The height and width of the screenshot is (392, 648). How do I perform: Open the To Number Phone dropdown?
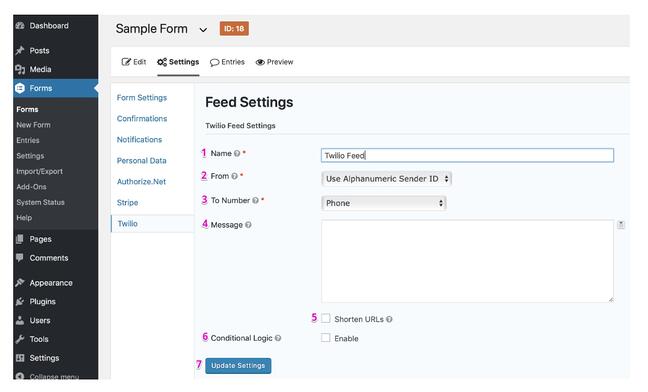(x=384, y=203)
